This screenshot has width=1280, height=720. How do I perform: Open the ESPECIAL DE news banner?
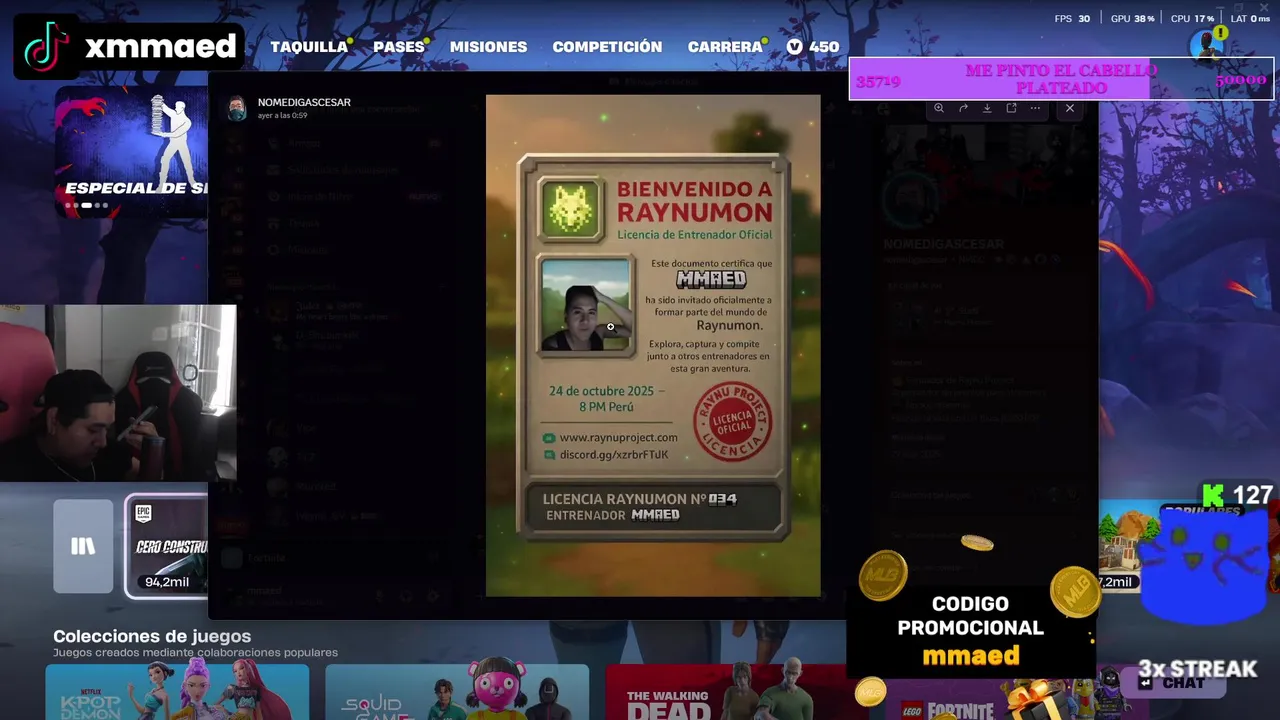click(x=132, y=150)
